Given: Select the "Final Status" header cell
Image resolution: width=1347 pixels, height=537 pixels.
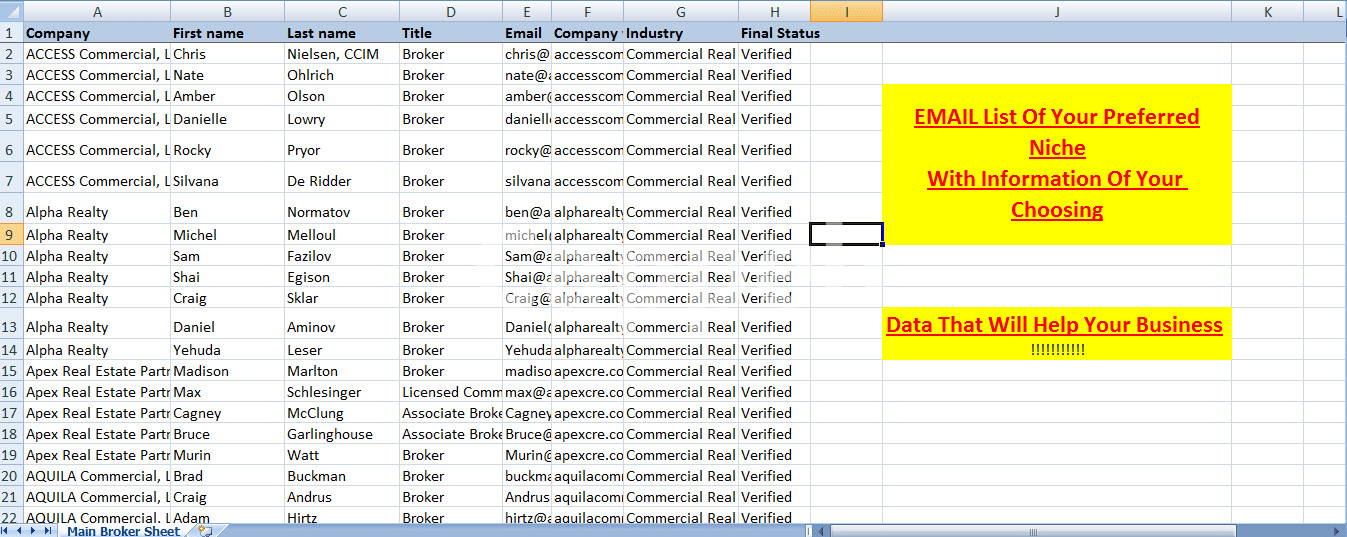Looking at the screenshot, I should click(x=774, y=33).
